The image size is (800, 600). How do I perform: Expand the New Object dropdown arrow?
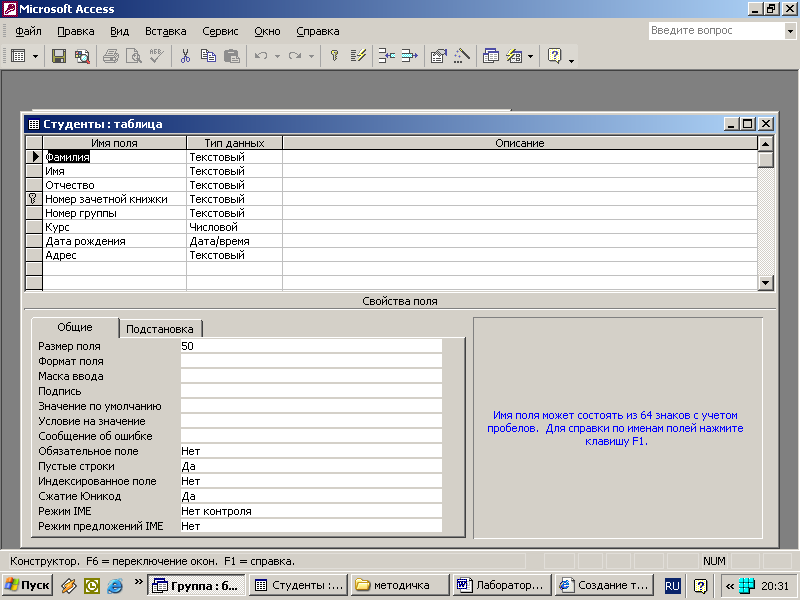click(530, 57)
